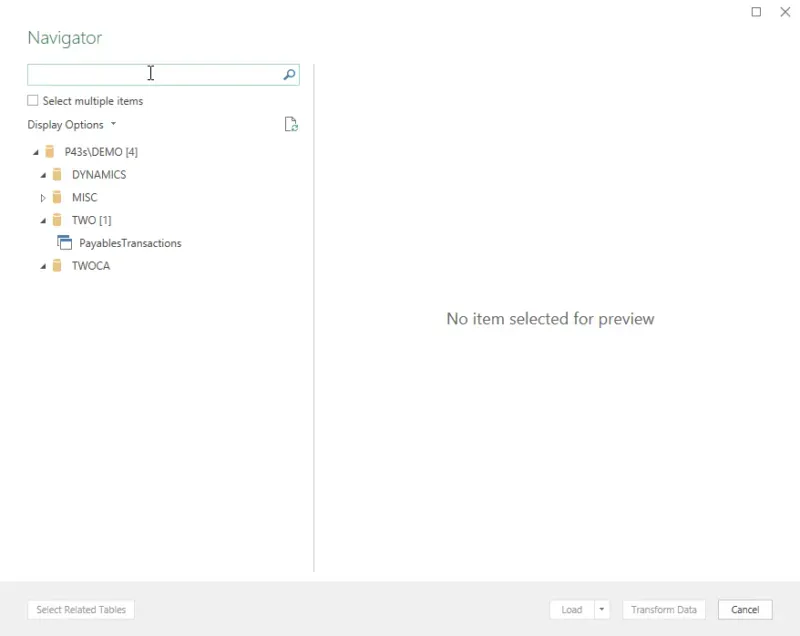This screenshot has width=800, height=636.
Task: Click into the Navigator search field
Action: tap(150, 74)
